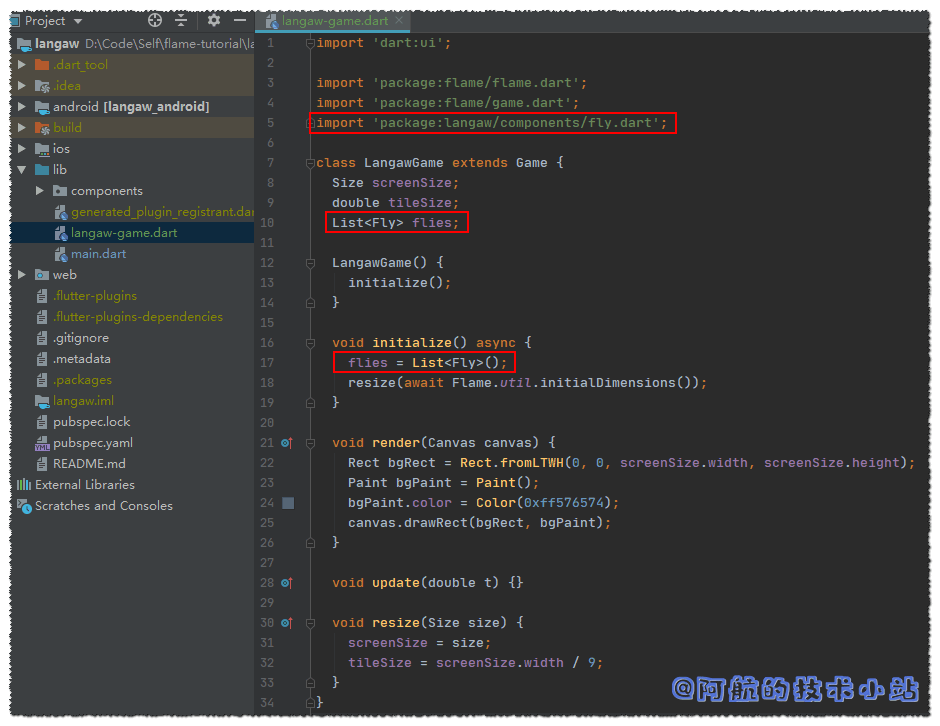
Task: Fold the initialize method body
Action: point(310,342)
